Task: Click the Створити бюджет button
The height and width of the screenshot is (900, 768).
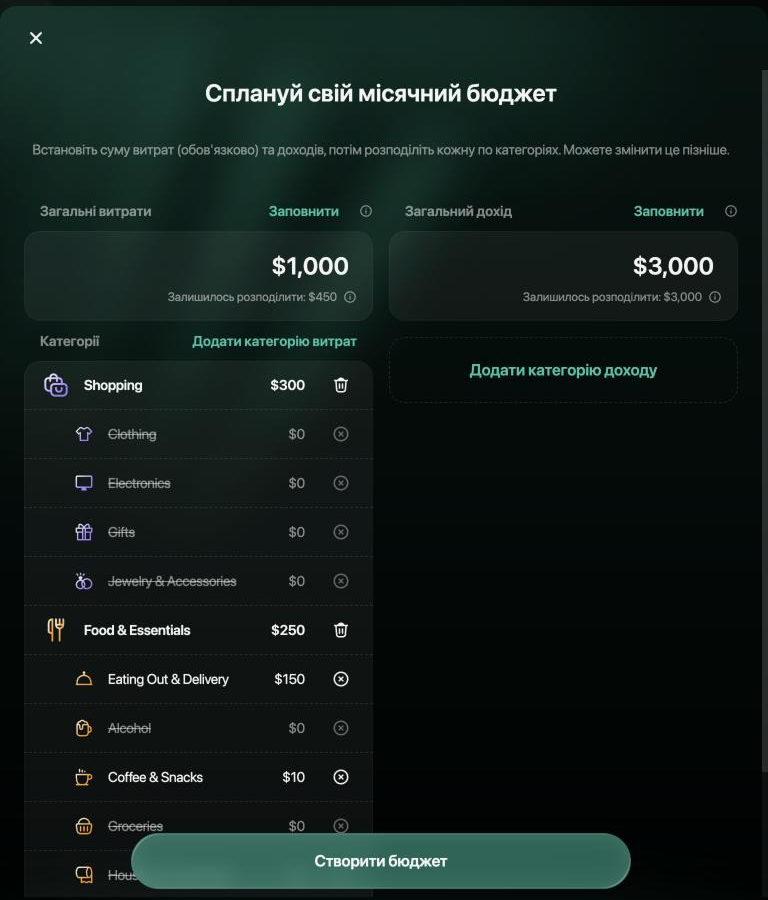Action: click(381, 861)
